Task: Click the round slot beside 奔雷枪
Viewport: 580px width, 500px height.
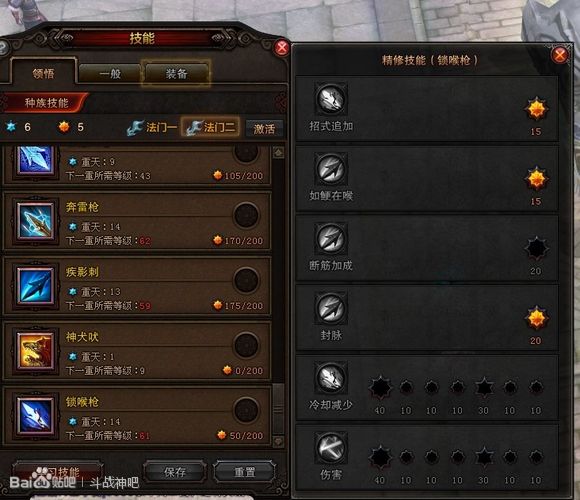Action: (246, 215)
